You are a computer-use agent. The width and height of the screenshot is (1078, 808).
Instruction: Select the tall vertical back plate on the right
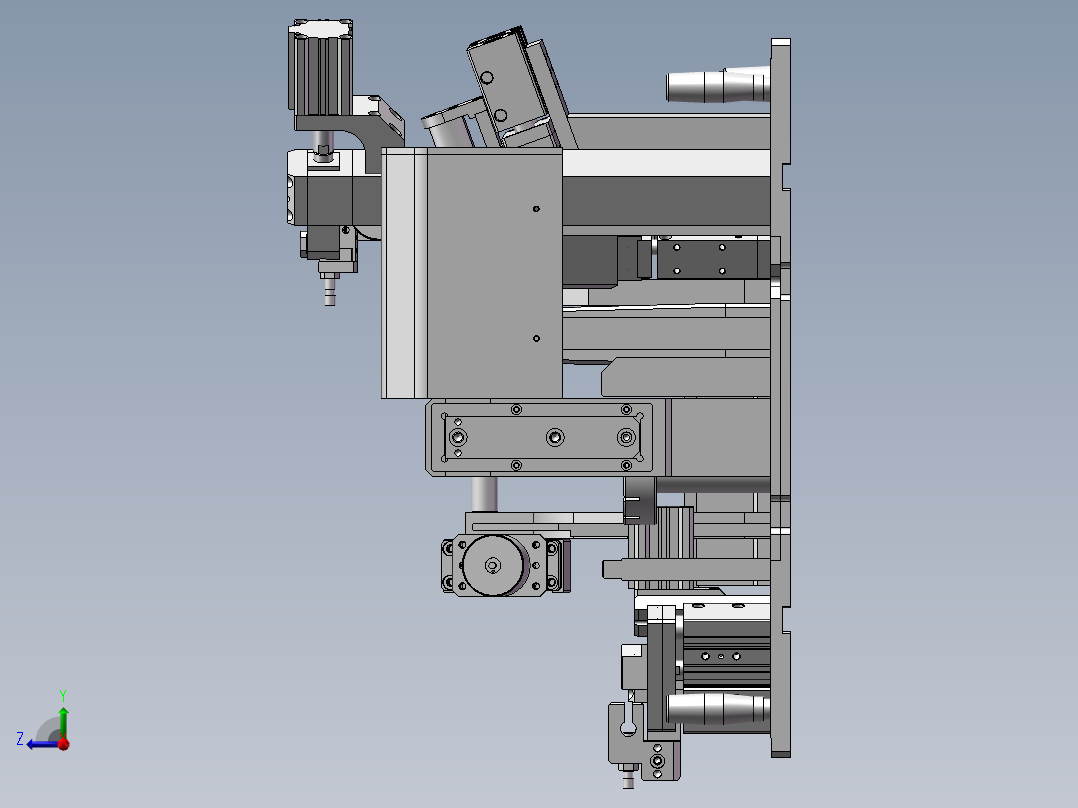[x=780, y=397]
